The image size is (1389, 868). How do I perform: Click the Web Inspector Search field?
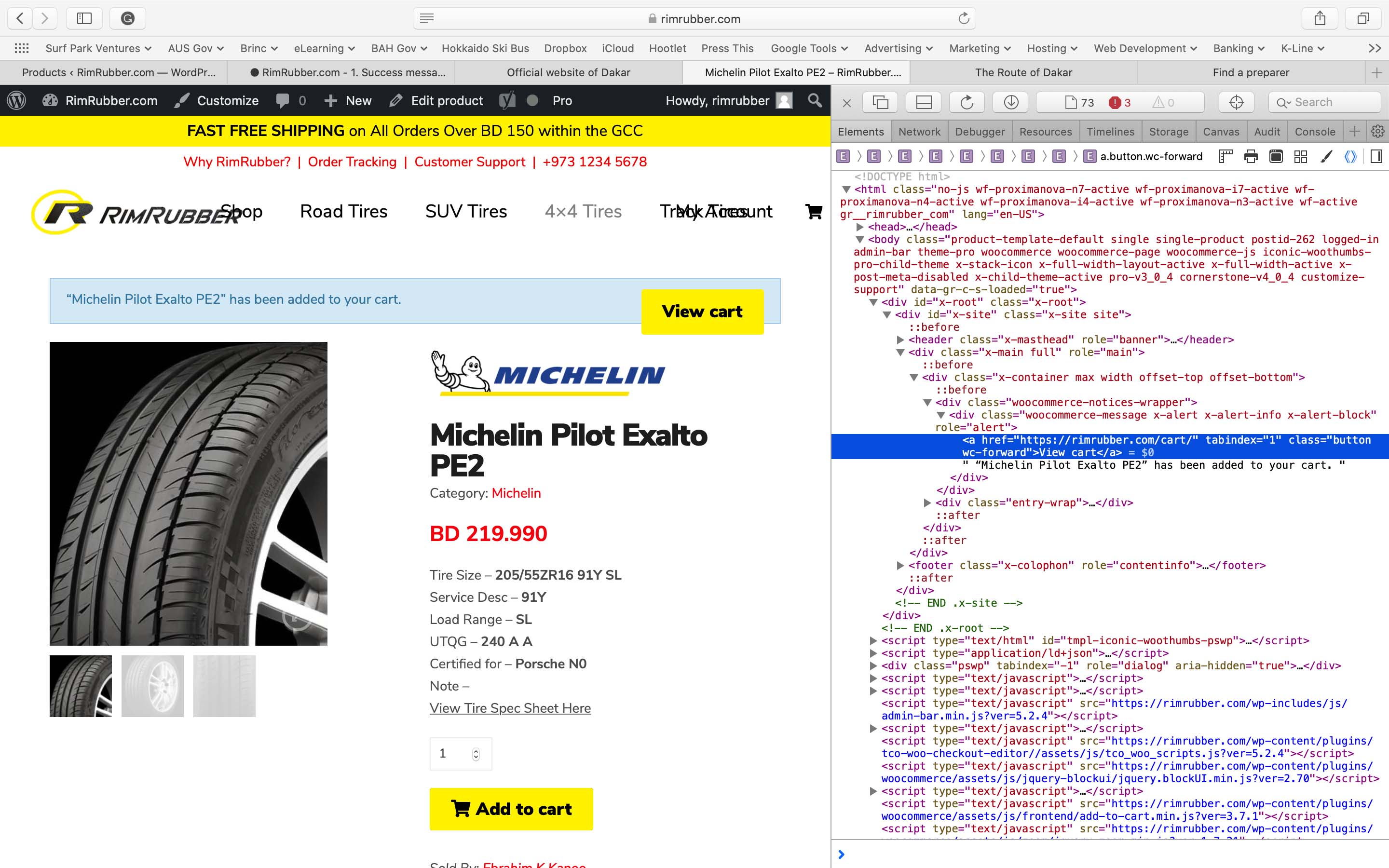click(1324, 102)
